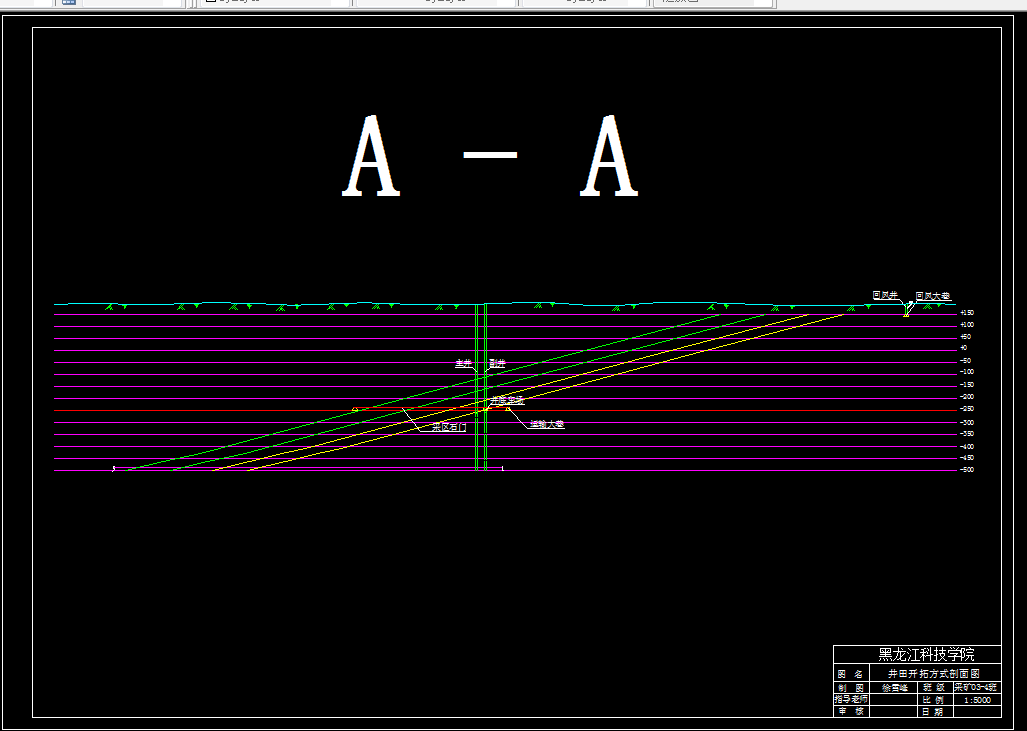The width and height of the screenshot is (1027, 731).
Task: Click the +50 elevation label
Action: point(965,337)
